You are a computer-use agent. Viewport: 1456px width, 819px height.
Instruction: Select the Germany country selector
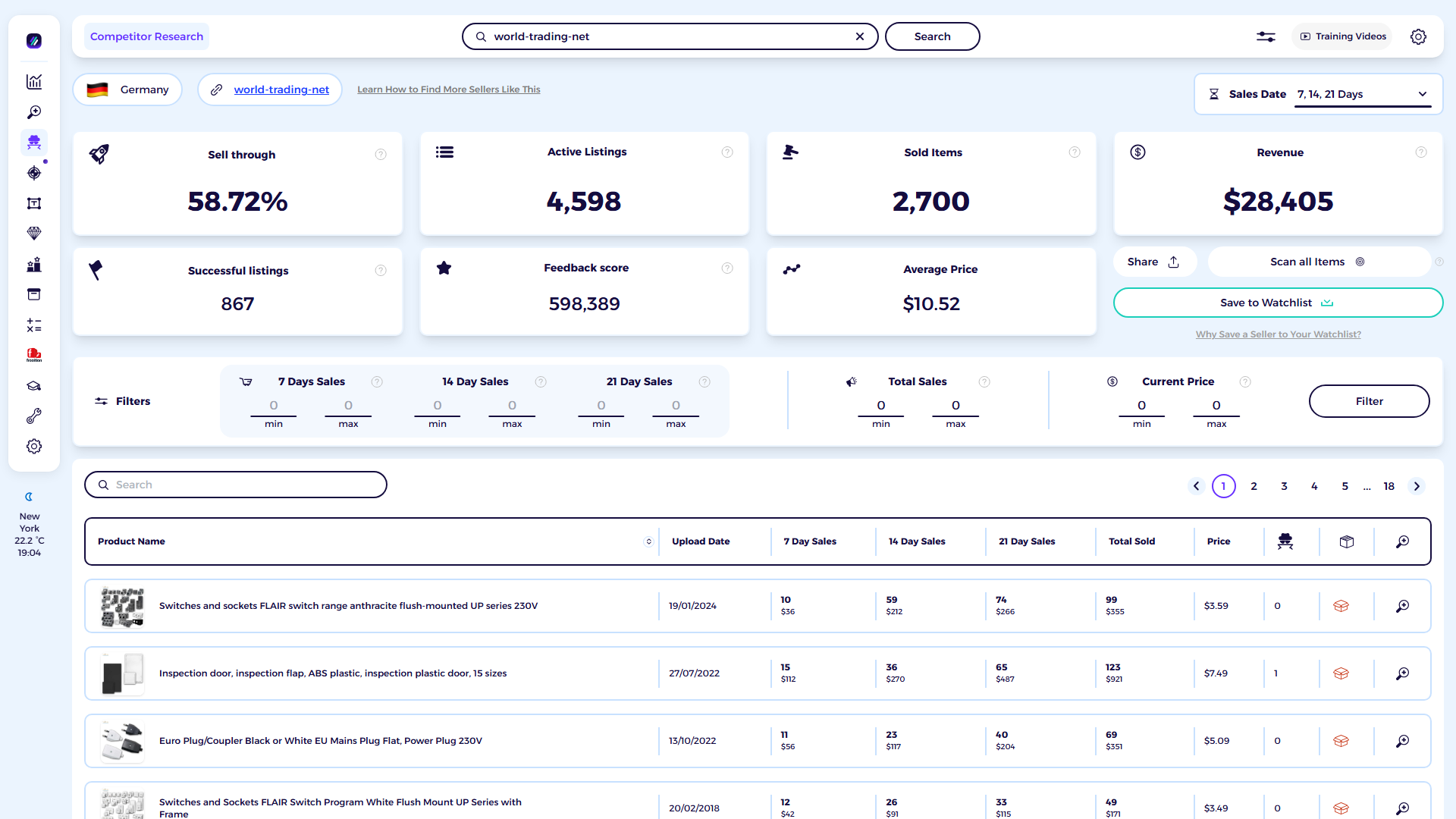[x=127, y=89]
